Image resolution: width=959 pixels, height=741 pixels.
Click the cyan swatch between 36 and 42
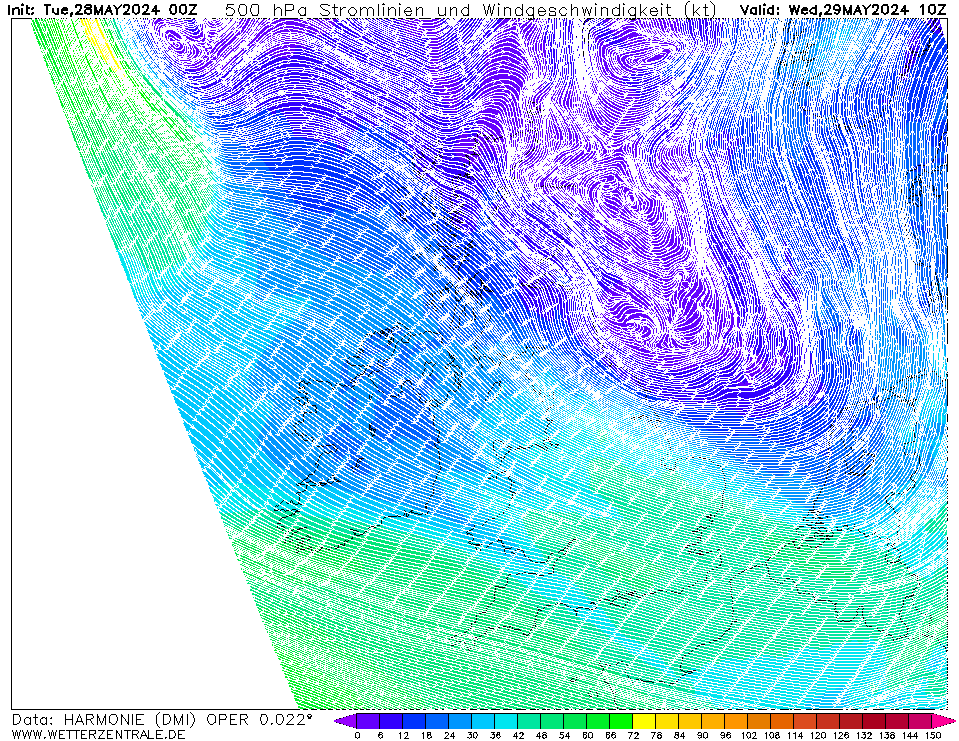[506, 721]
